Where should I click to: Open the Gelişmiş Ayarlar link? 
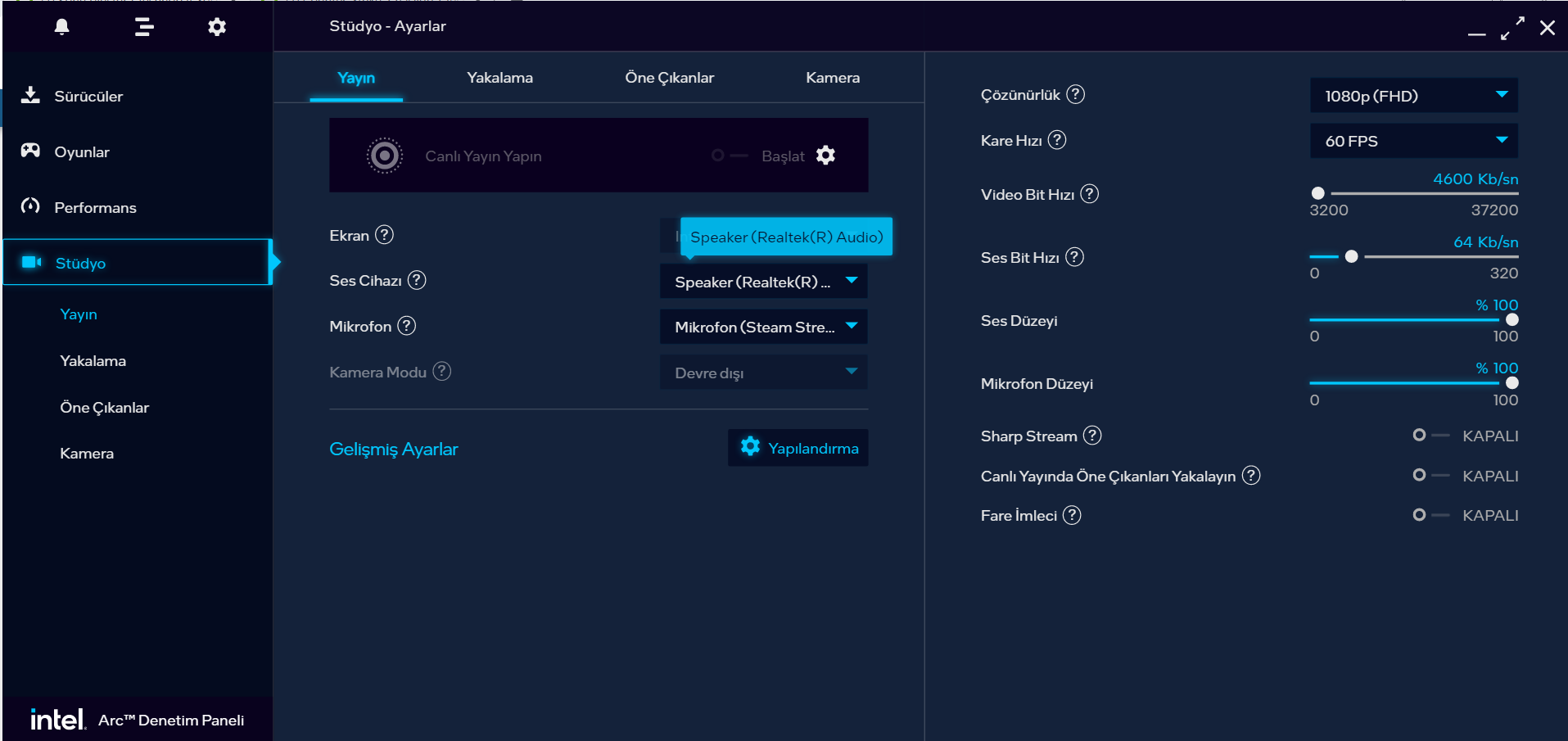click(x=393, y=450)
